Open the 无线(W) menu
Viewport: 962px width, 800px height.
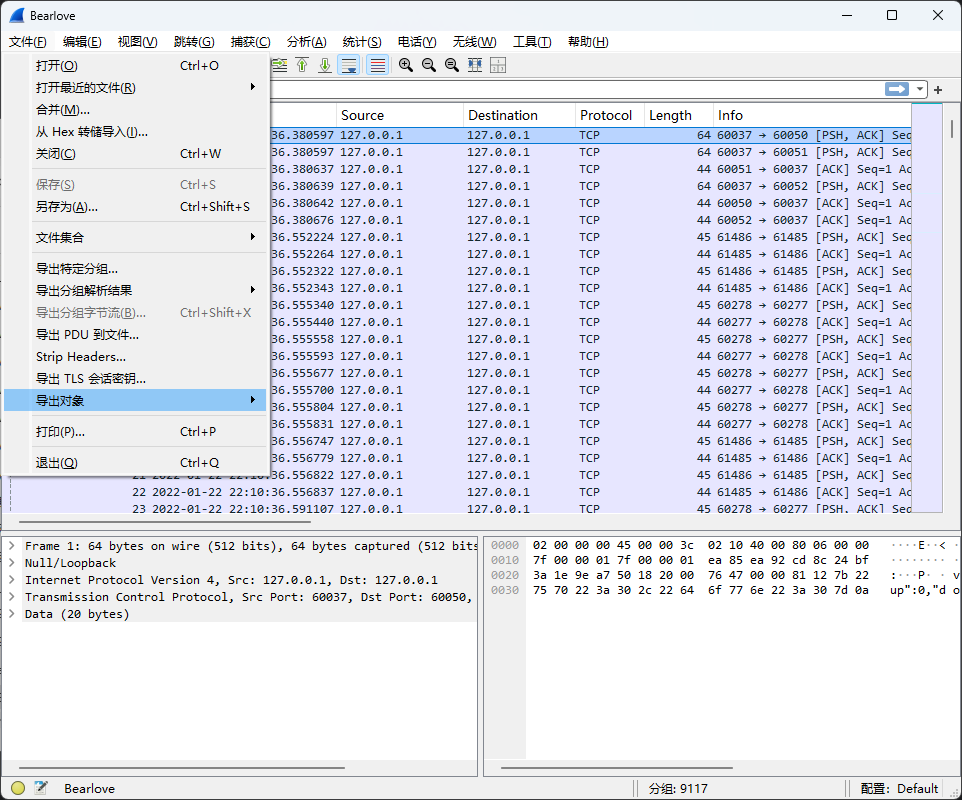[x=474, y=42]
